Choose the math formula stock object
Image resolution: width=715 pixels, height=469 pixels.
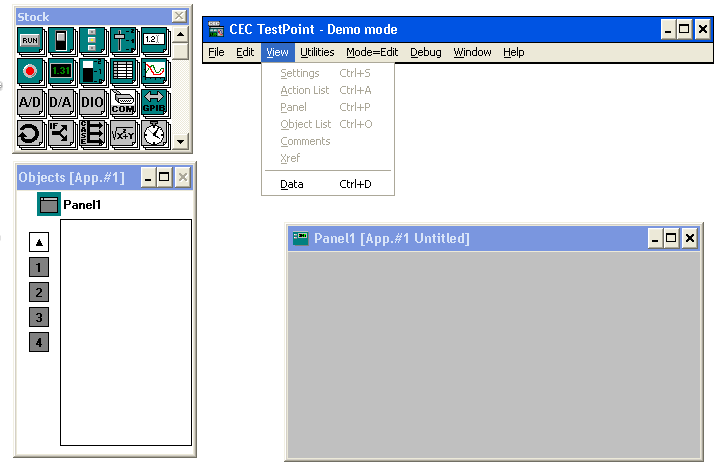pos(124,134)
